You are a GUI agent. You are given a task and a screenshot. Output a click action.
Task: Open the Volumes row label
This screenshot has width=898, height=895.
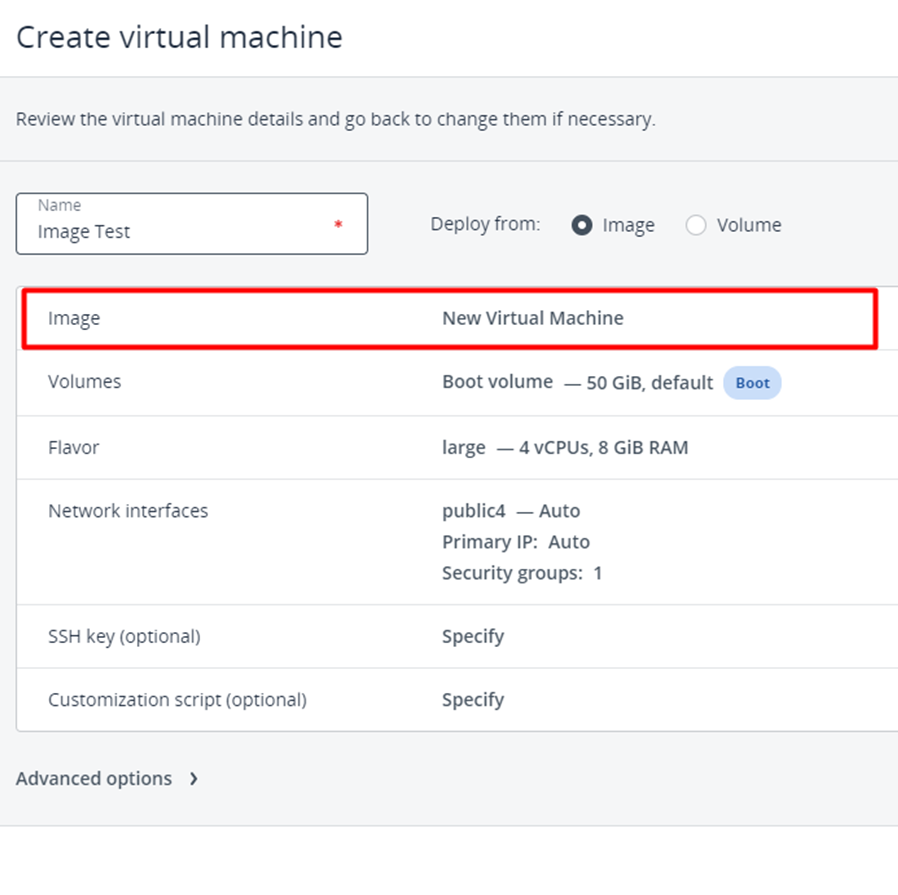point(84,382)
